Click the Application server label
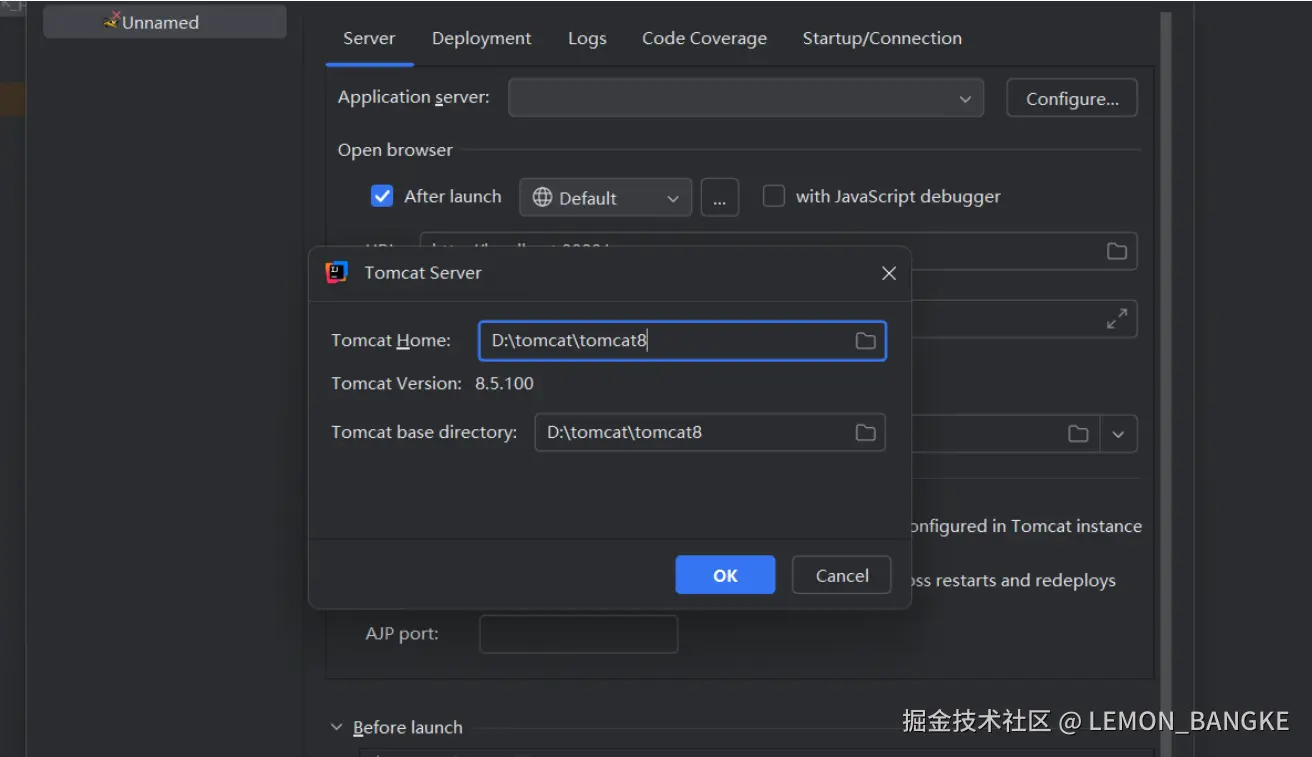The height and width of the screenshot is (757, 1312). (x=414, y=97)
